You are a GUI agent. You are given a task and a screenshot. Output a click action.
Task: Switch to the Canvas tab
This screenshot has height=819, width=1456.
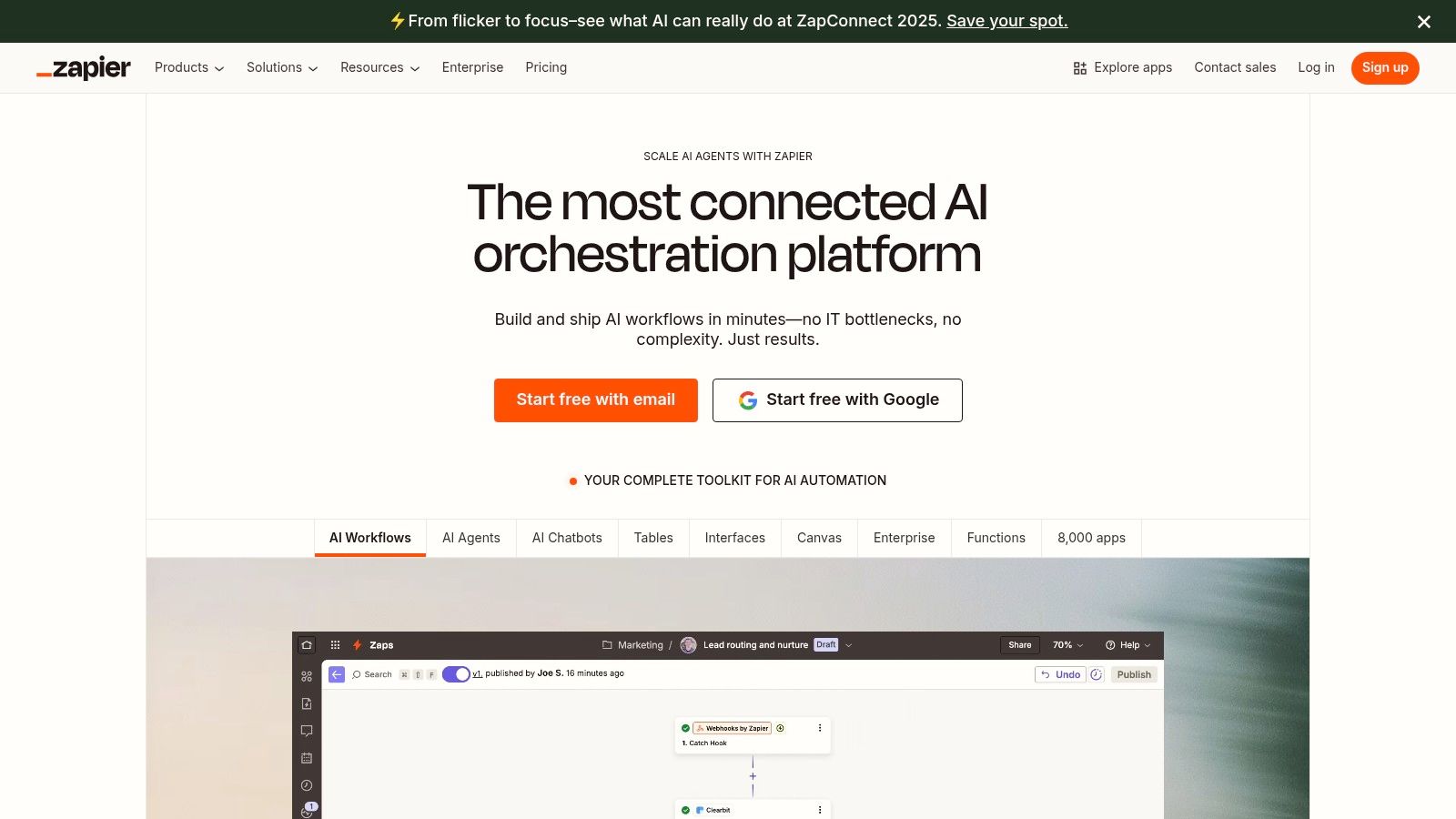click(819, 539)
